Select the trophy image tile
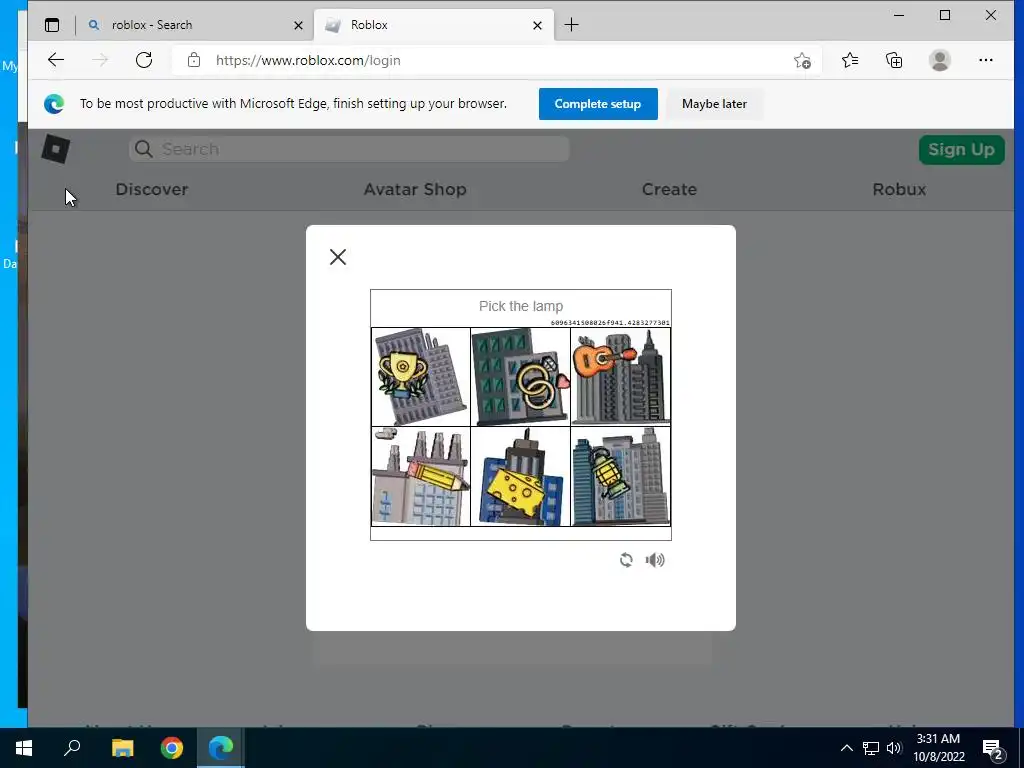The height and width of the screenshot is (768, 1024). tap(421, 377)
